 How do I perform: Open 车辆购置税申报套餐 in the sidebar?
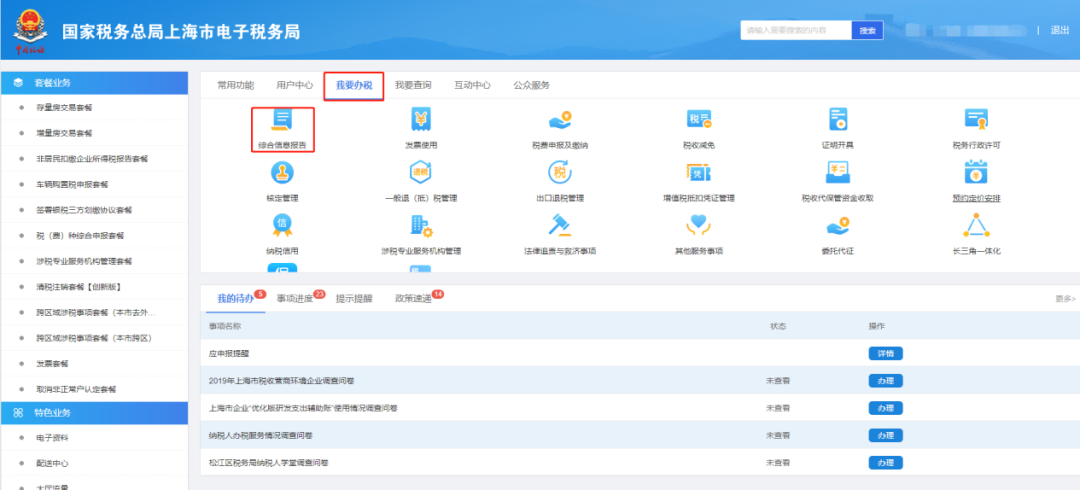click(72, 185)
